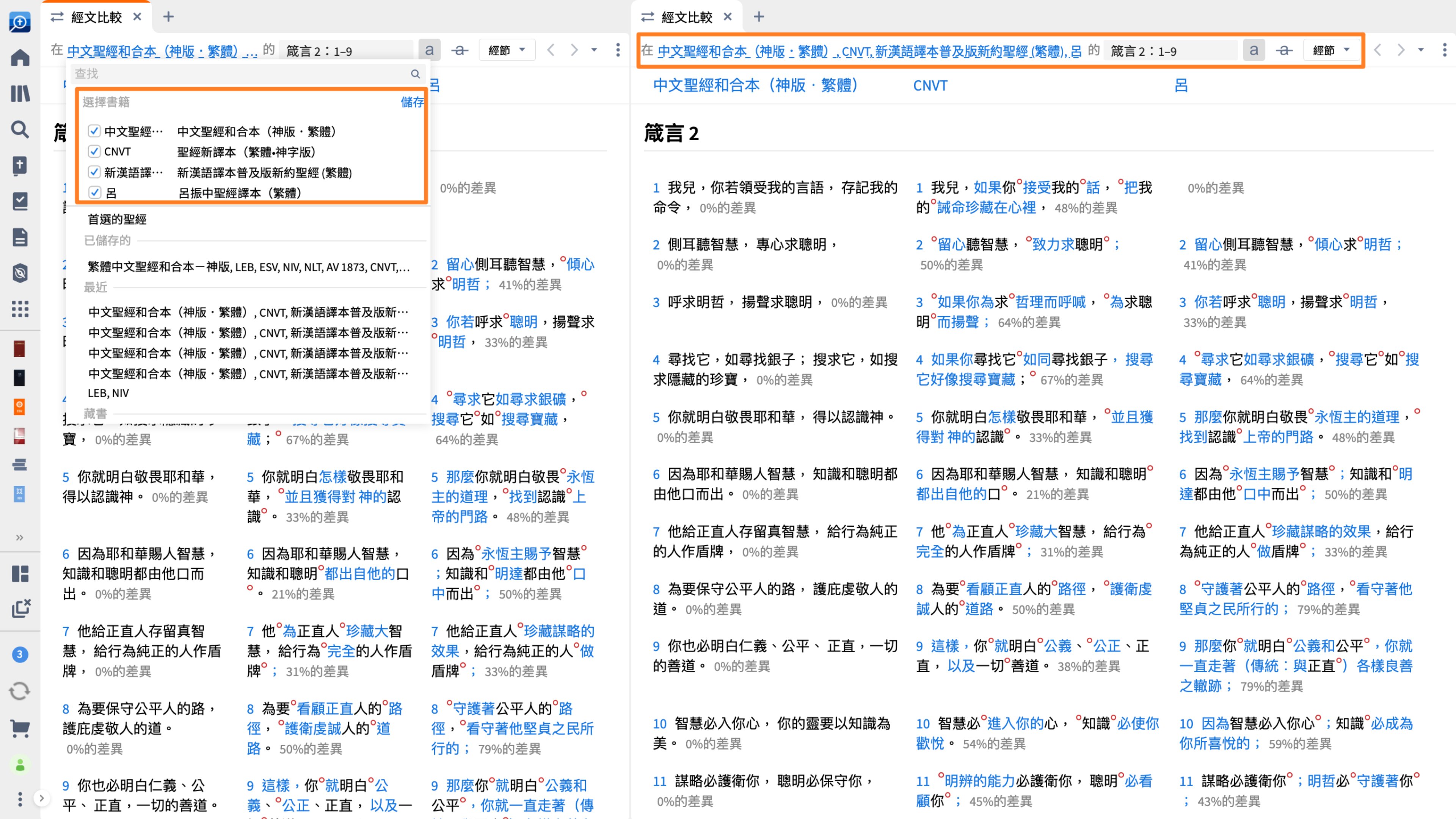Click left panel versions link 中文聖經和合本
Screen dimensions: 1456x819
pyautogui.click(x=162, y=51)
